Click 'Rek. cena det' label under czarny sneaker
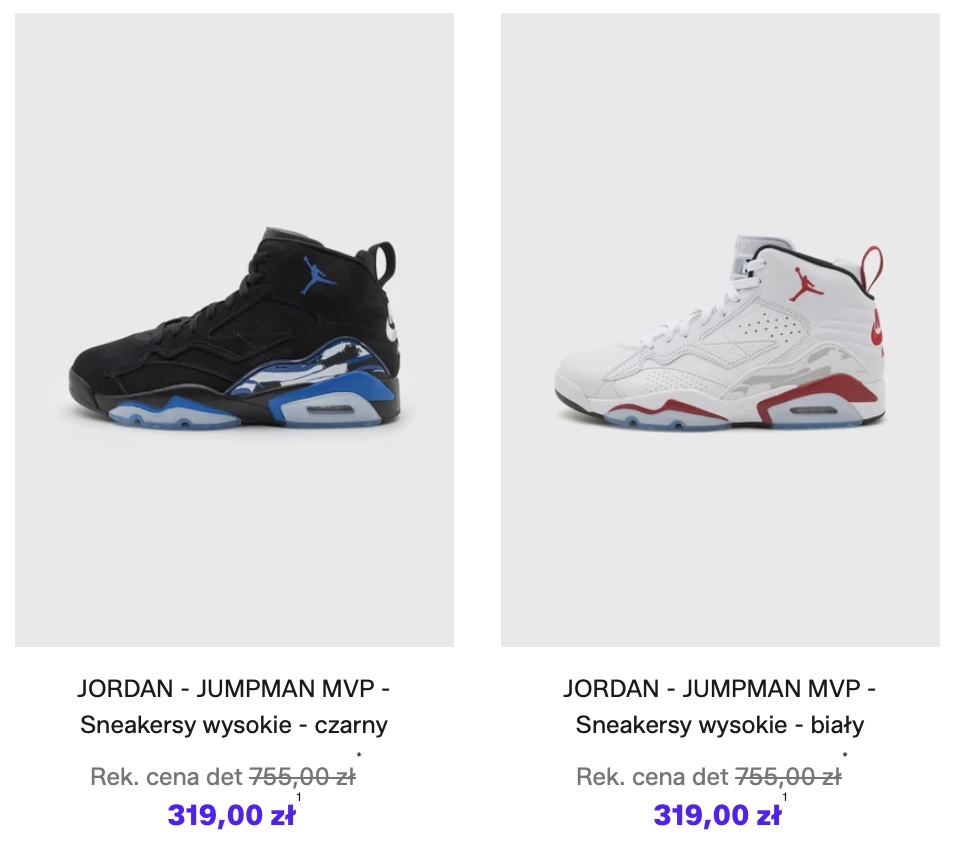 pos(167,776)
